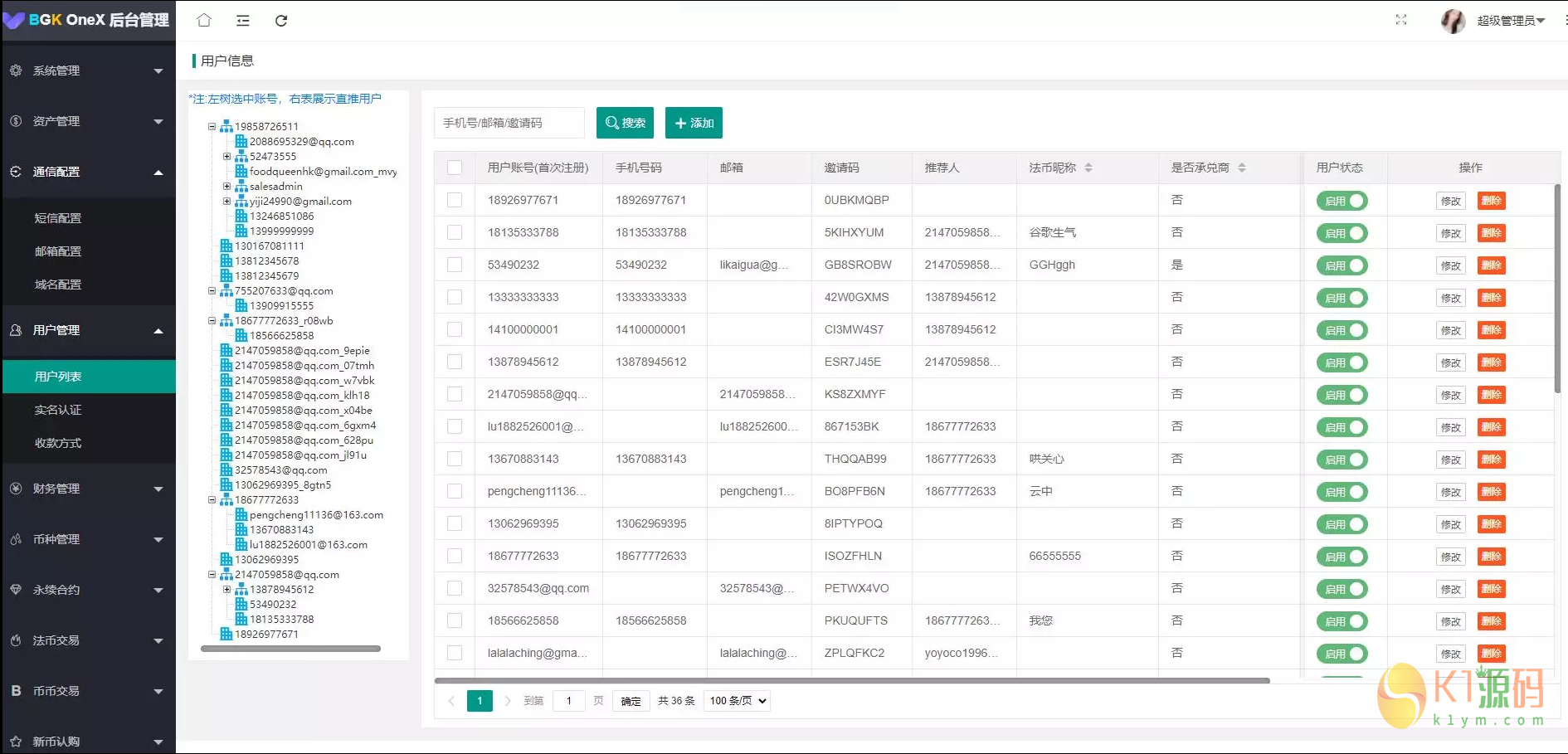
Task: Check the row checkbox for user 53490232
Action: pos(455,265)
